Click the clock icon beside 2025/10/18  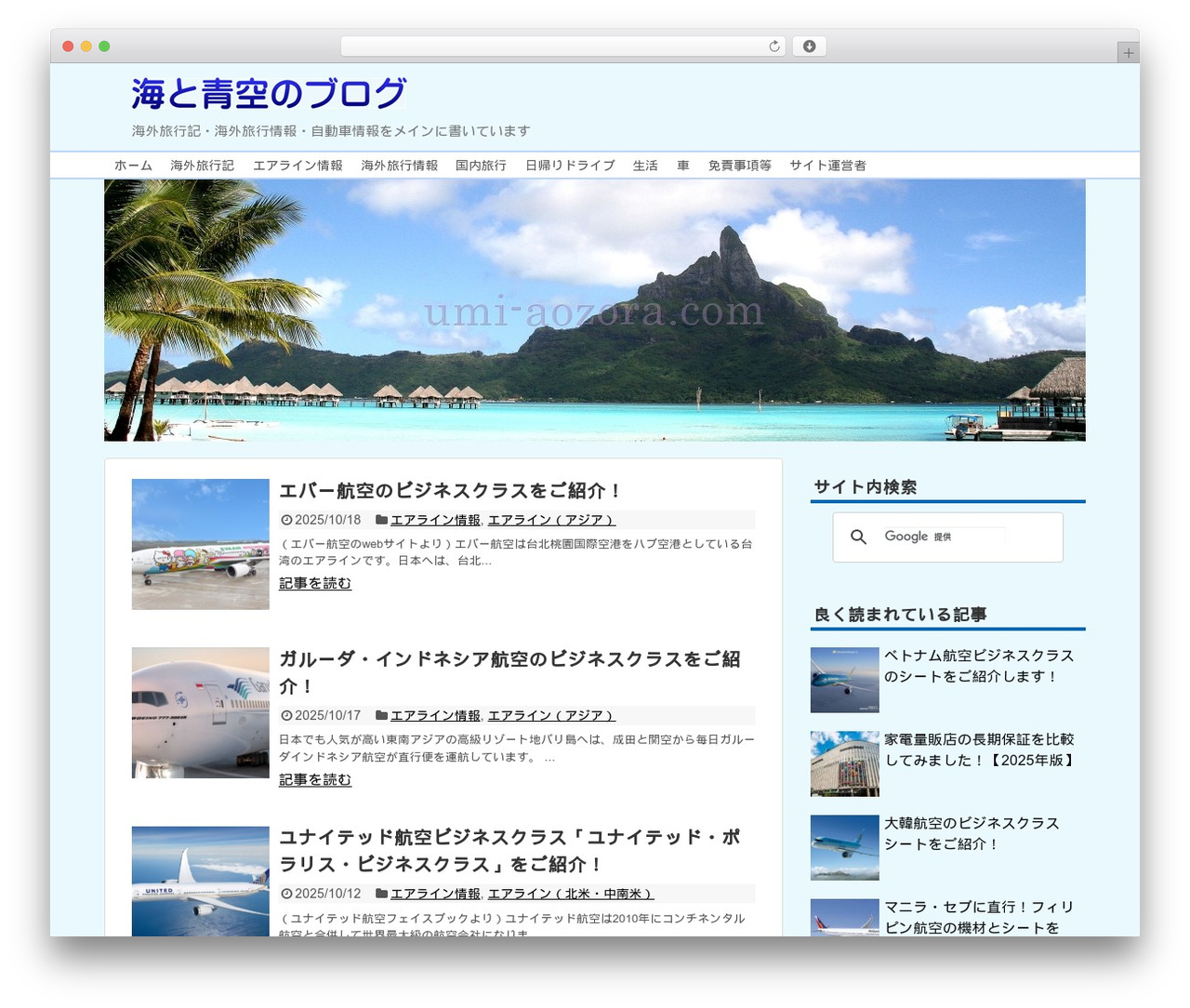click(x=286, y=520)
